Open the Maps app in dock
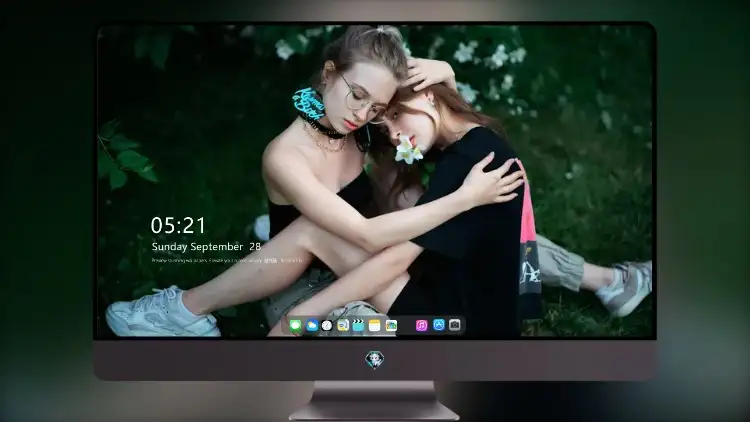Screen dimensions: 750x422 point(343,326)
